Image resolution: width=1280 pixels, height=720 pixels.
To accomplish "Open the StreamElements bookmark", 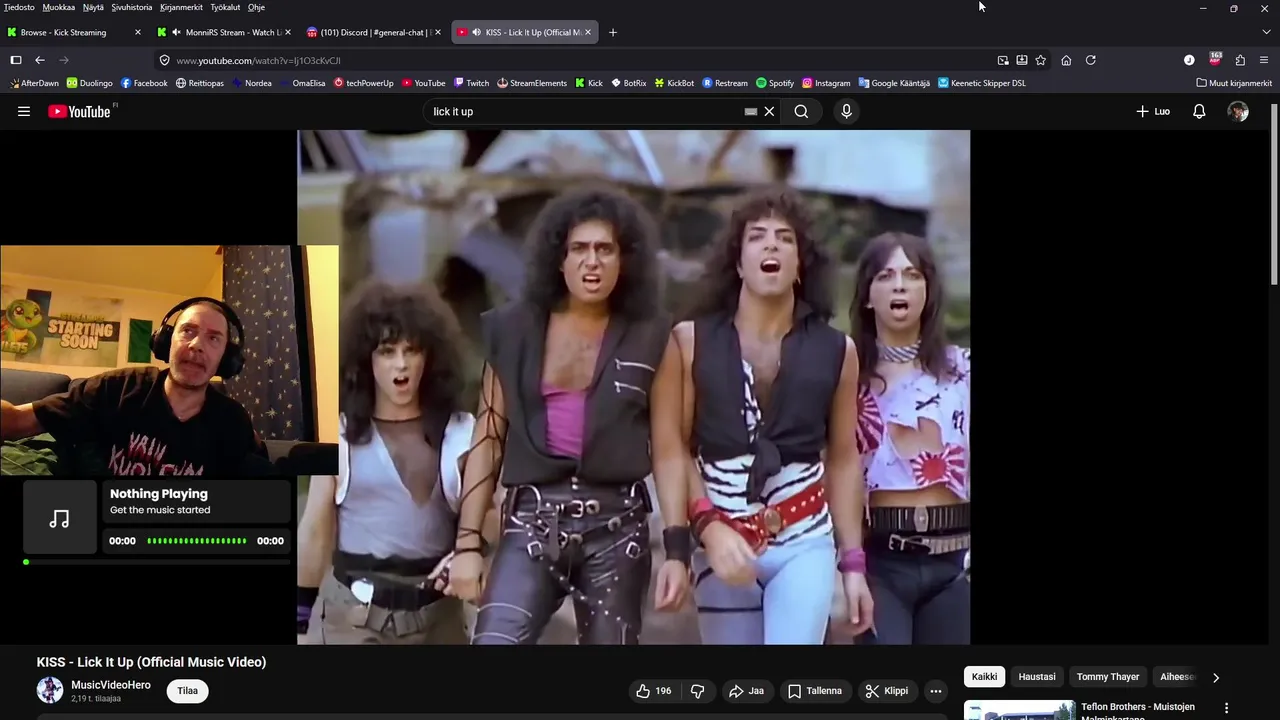I will point(532,83).
